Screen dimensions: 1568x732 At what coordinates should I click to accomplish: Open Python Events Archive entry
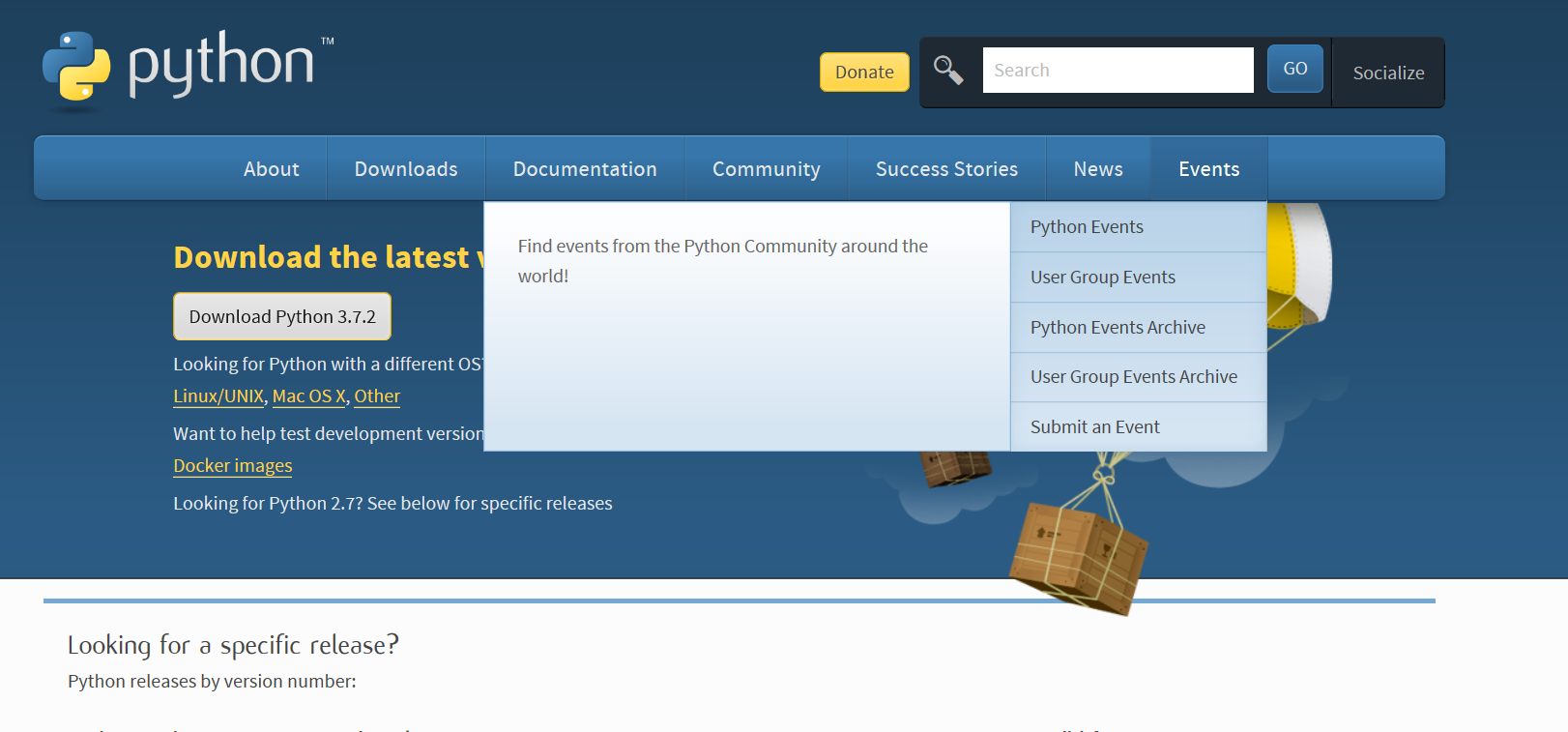click(x=1118, y=328)
